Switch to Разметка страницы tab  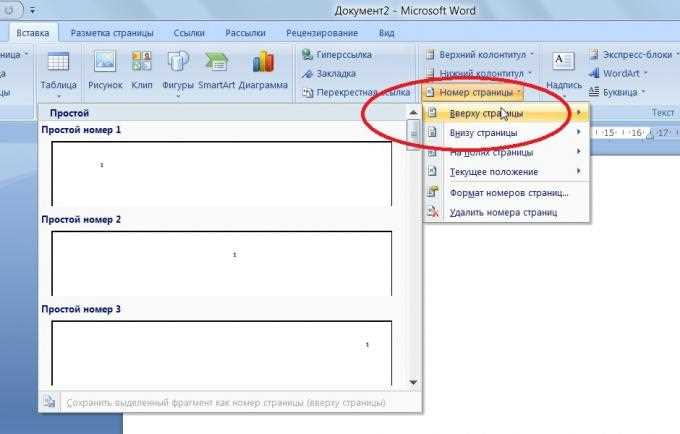pos(112,33)
